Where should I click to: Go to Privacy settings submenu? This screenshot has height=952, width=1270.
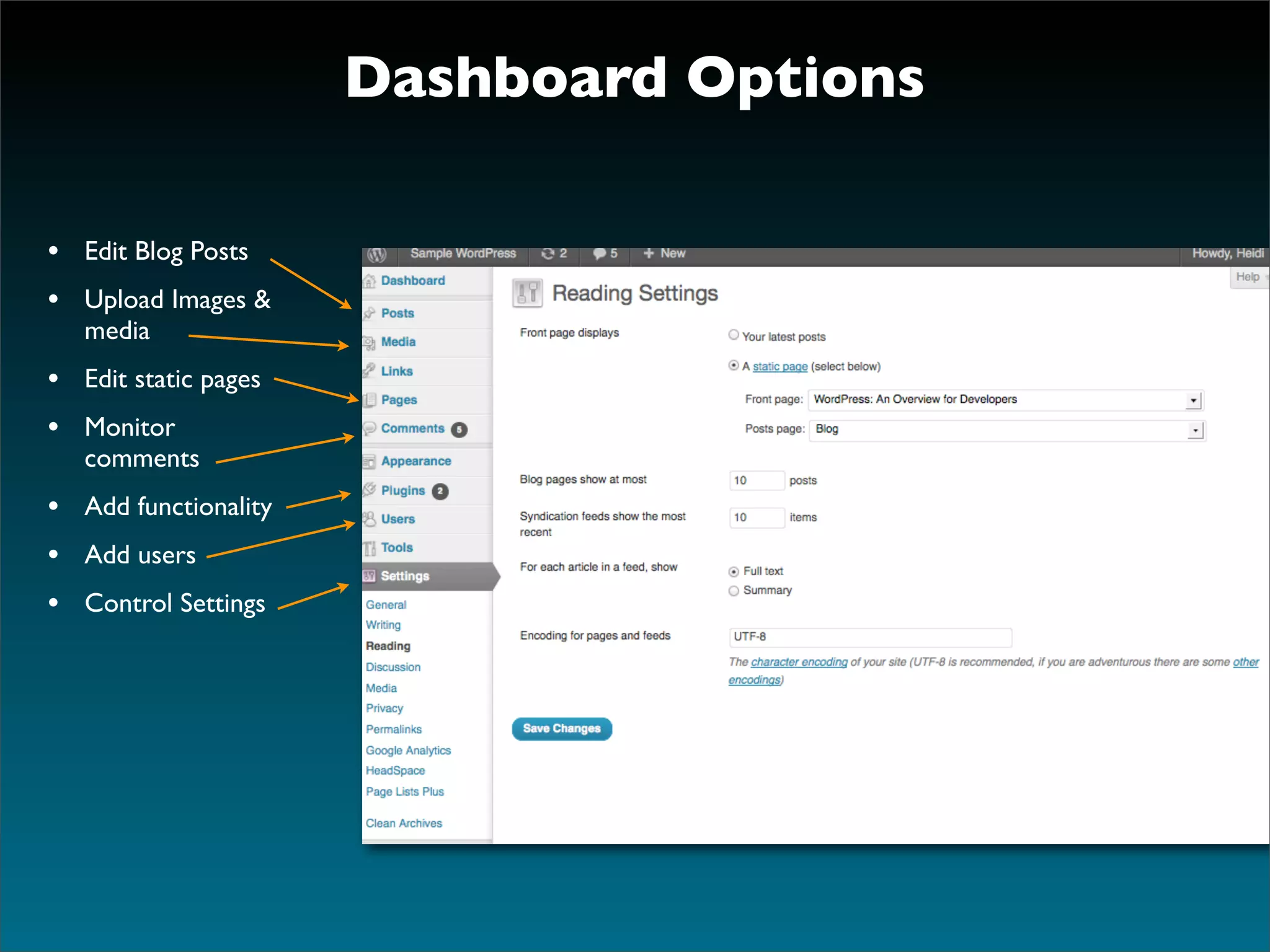pos(384,708)
